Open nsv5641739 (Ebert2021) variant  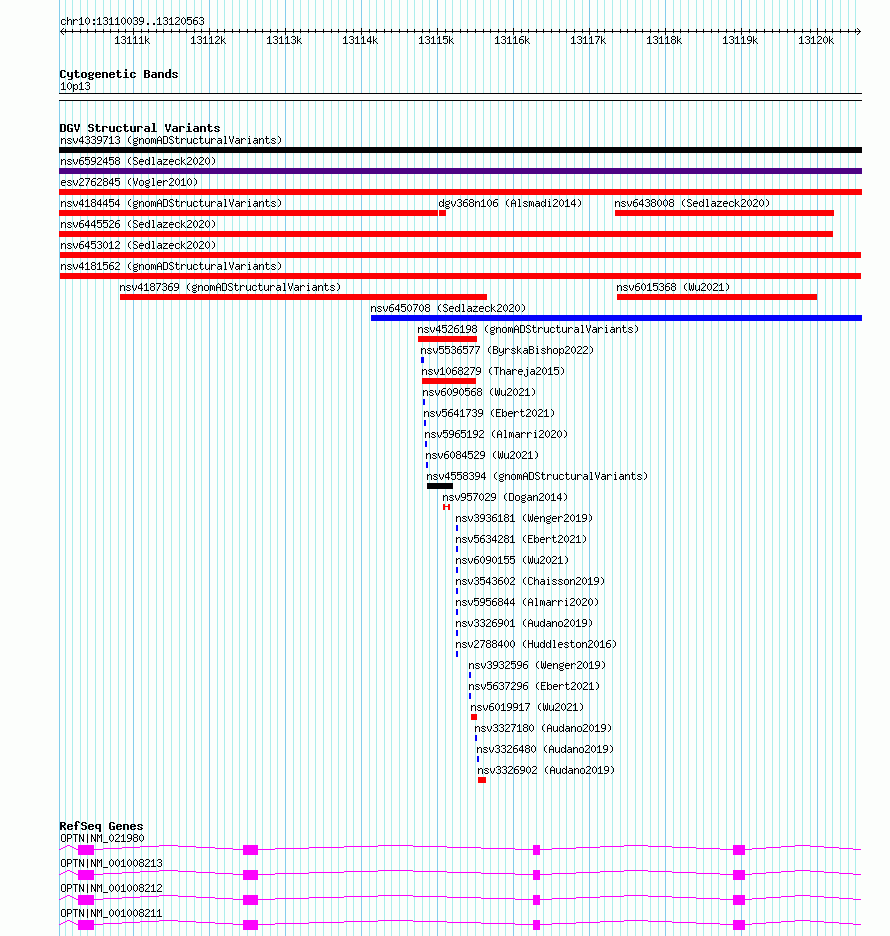pyautogui.click(x=489, y=413)
